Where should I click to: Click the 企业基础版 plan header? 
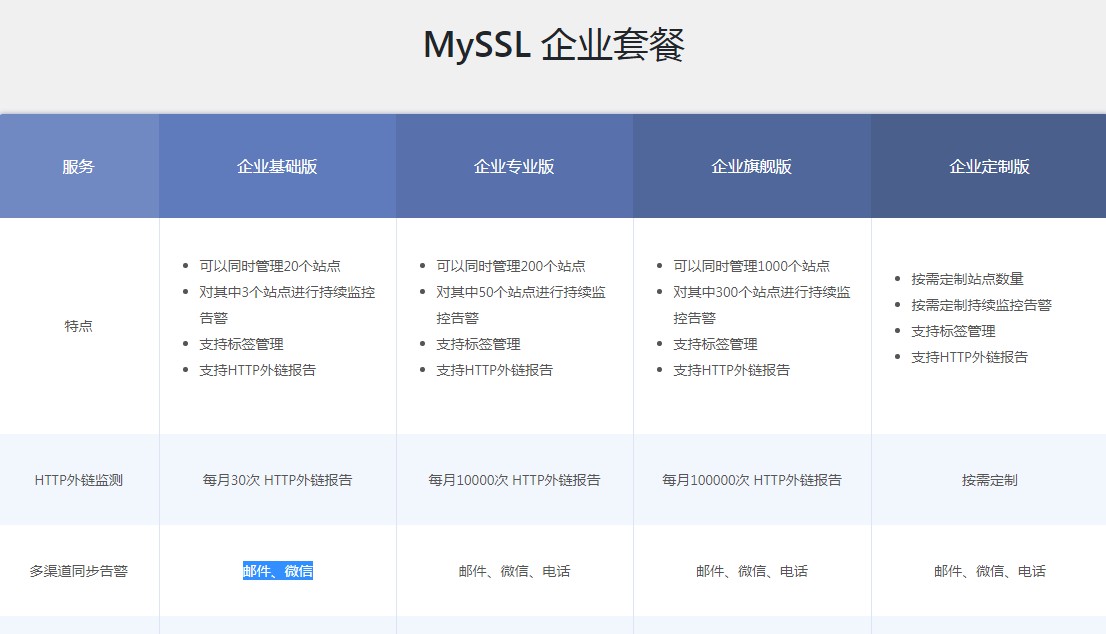click(x=277, y=166)
